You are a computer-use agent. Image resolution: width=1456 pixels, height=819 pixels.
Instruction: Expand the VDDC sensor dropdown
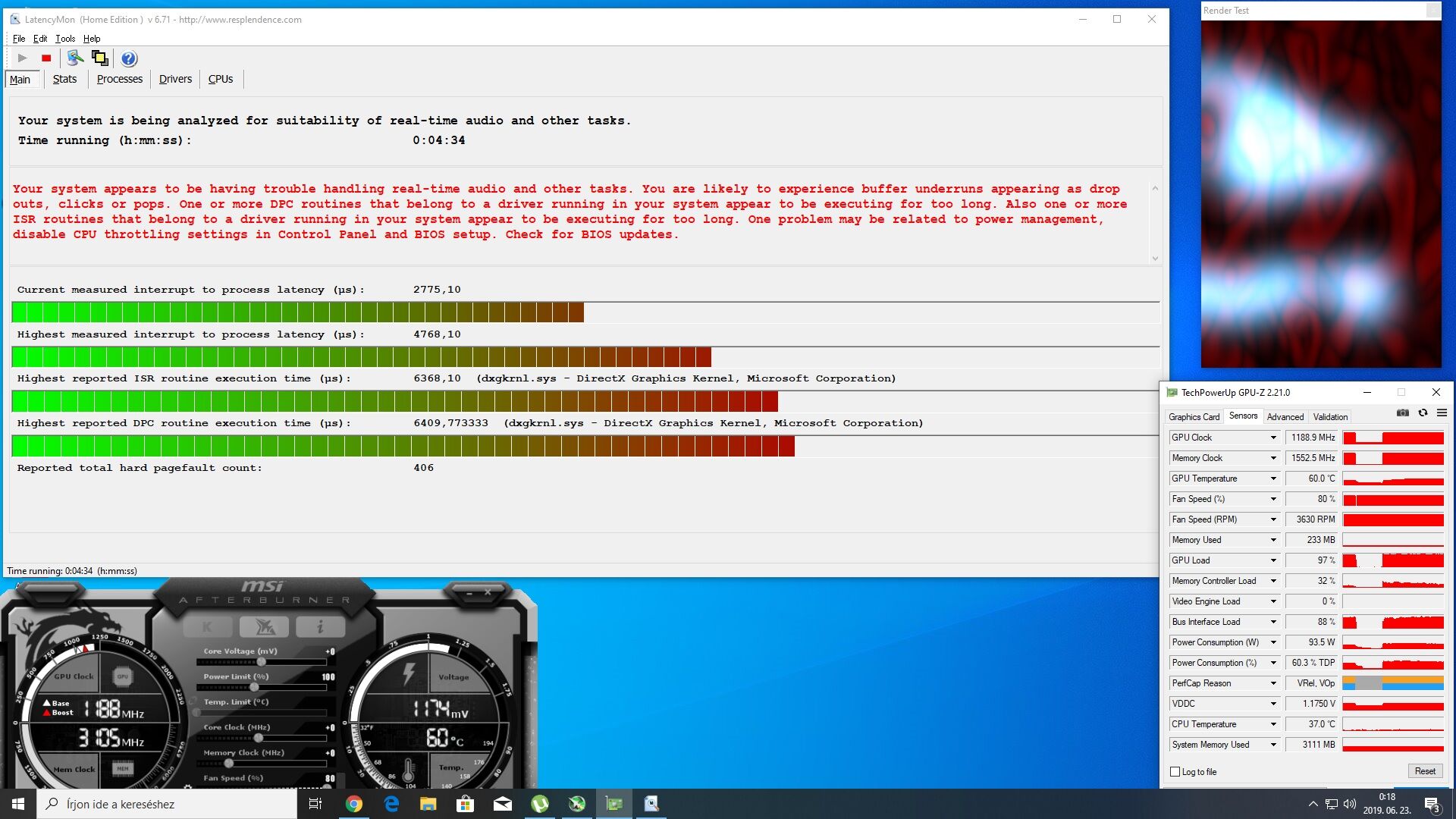click(1273, 704)
